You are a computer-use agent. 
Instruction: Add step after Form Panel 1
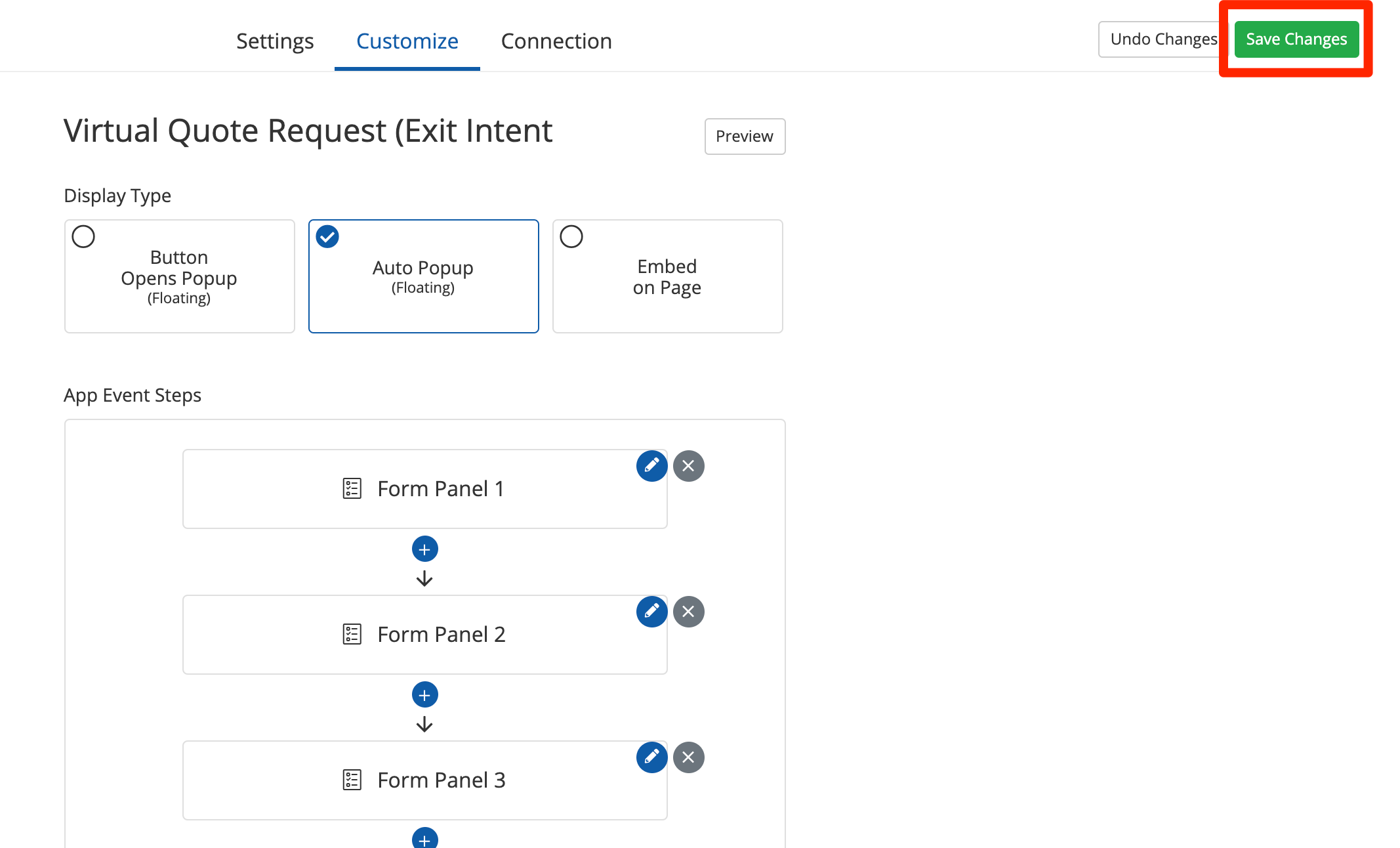tap(424, 549)
